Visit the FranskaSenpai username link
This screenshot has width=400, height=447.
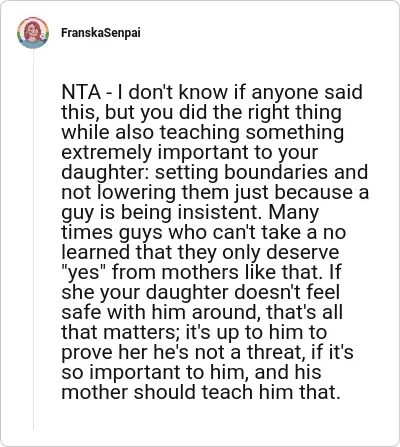point(101,33)
